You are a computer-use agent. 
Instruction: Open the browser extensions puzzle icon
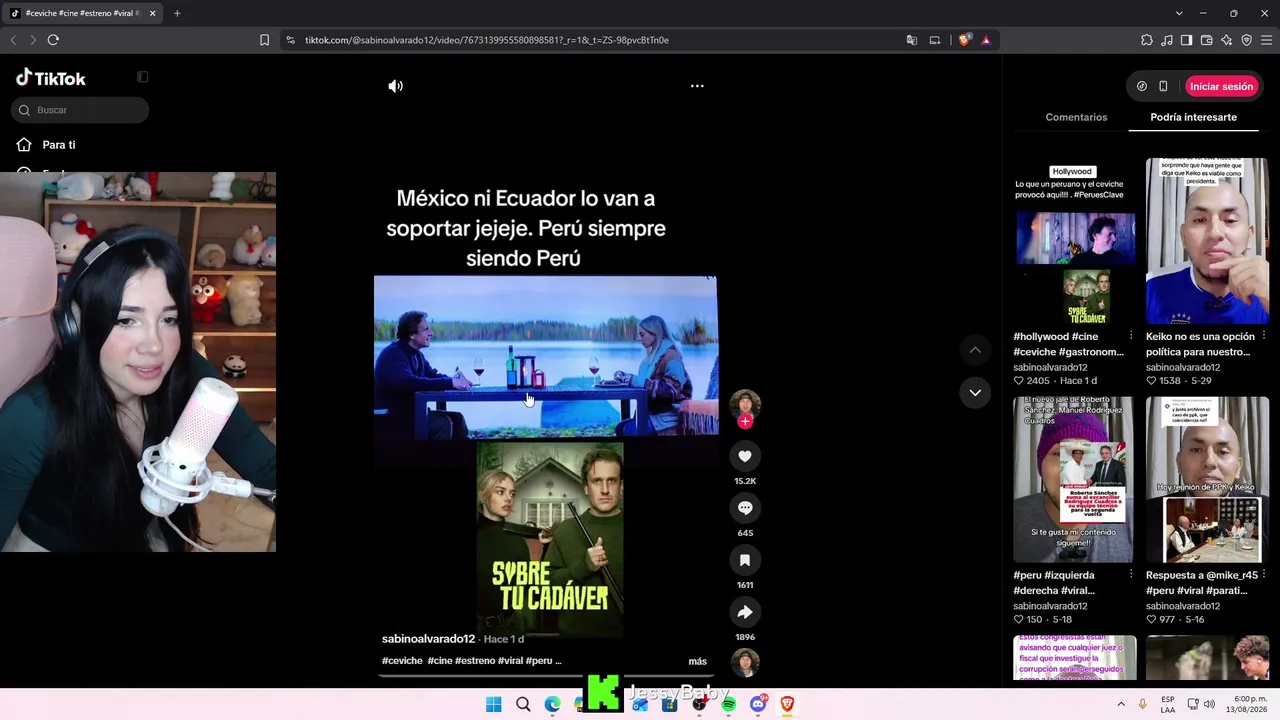tap(1146, 40)
